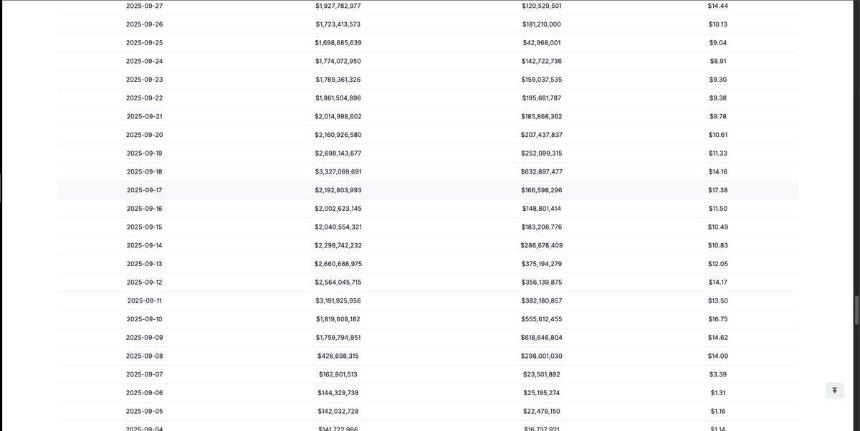This screenshot has width=860, height=431.
Task: Click the $8.91 price on 2025-09-24
Action: pyautogui.click(x=718, y=61)
